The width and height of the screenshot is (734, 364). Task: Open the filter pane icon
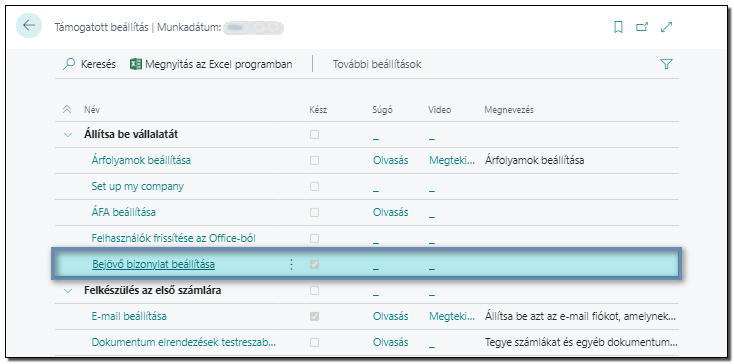666,65
